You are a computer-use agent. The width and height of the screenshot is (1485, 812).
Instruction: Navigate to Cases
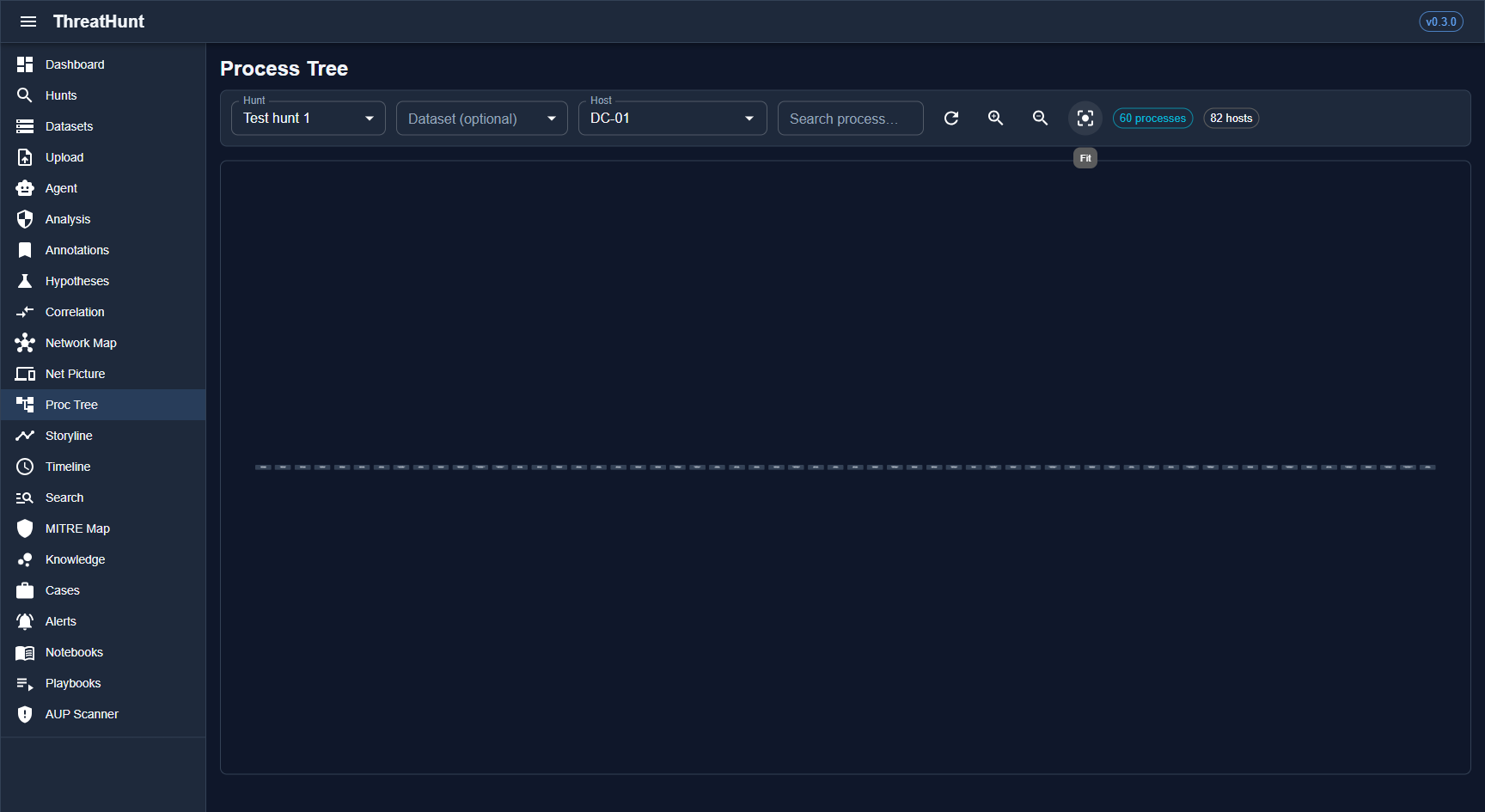[x=103, y=590]
